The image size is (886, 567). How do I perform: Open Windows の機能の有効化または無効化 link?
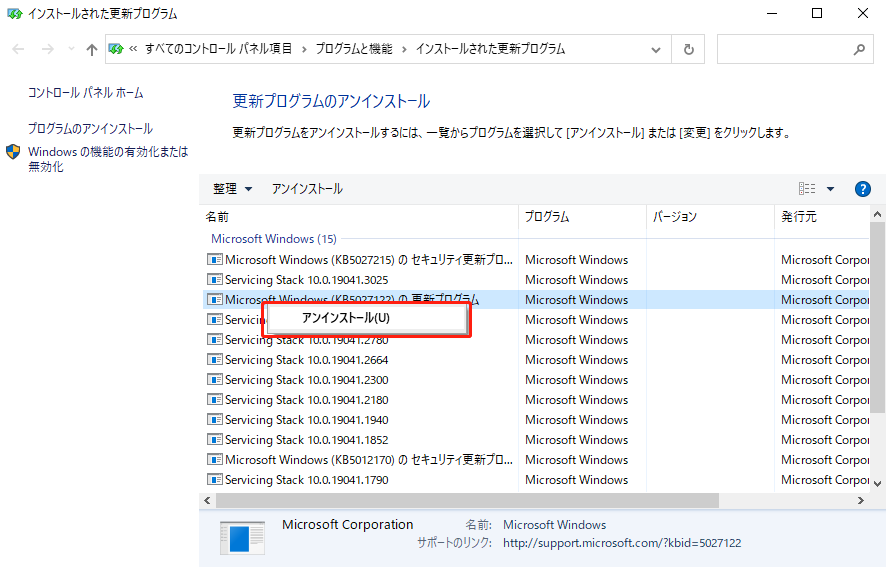[x=108, y=159]
